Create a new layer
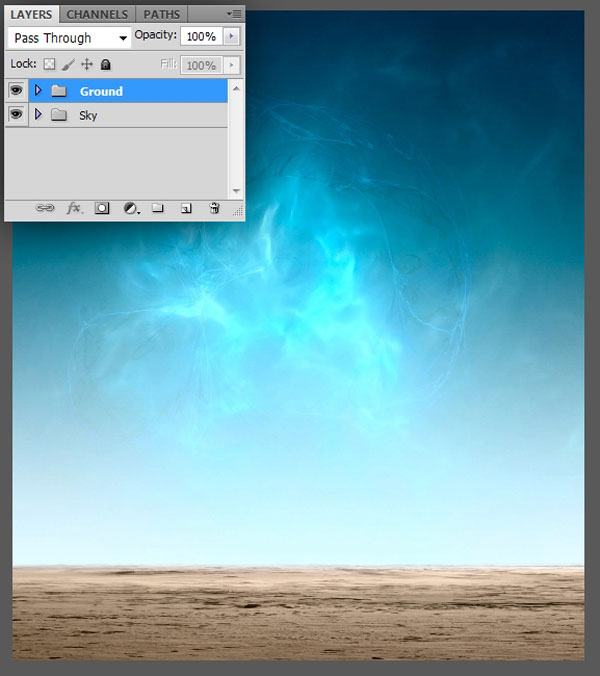Screen dimensions: 600x676 [x=186, y=209]
